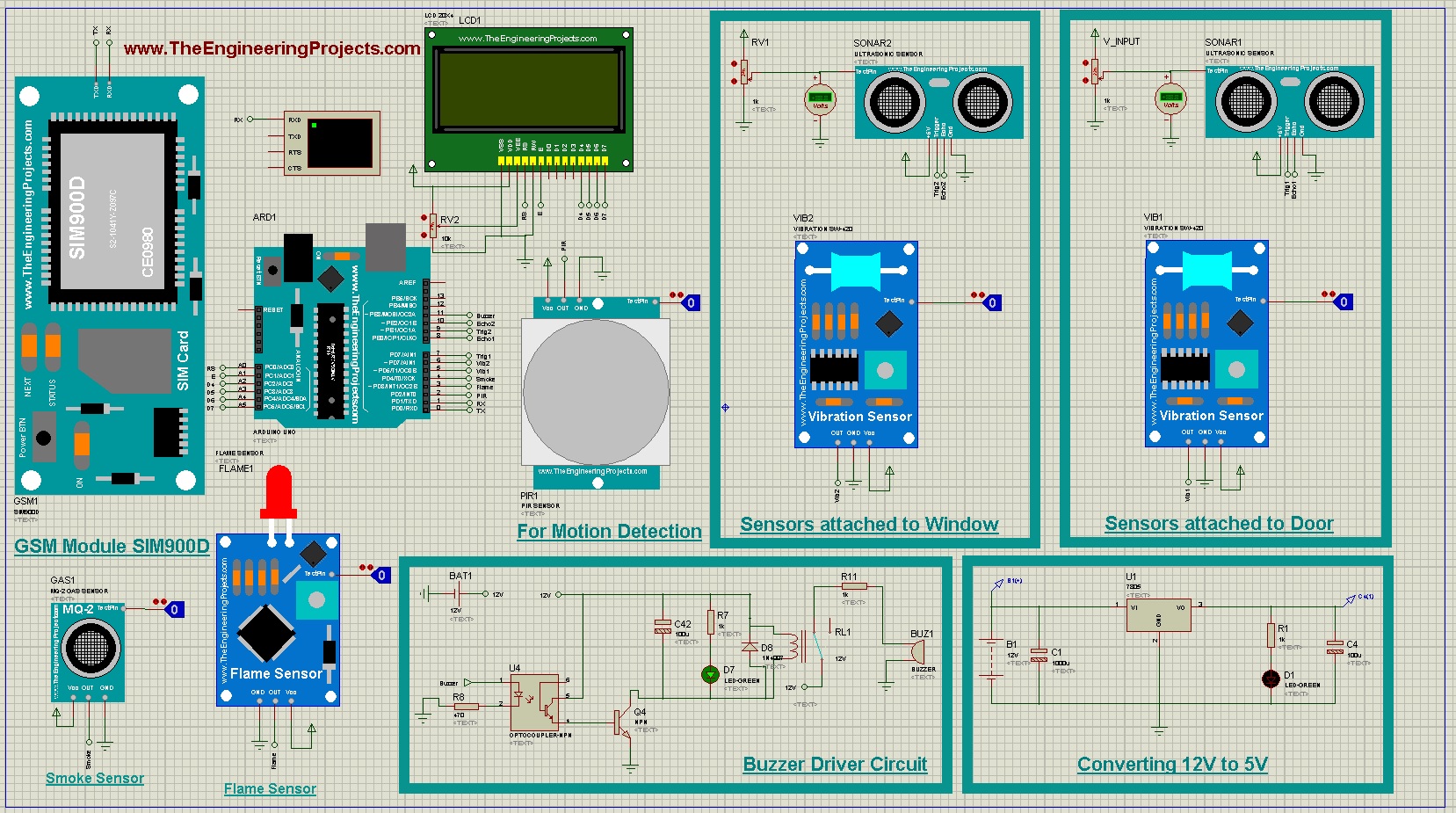Toggle the D7 LED-GREEN indicator
This screenshot has width=1456, height=813.
coord(710,672)
